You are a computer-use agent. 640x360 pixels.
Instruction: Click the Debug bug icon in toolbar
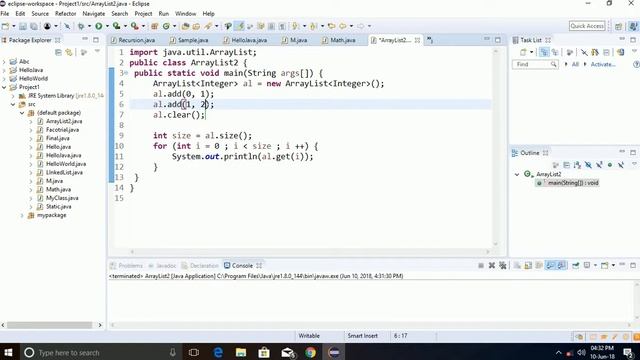81,26
